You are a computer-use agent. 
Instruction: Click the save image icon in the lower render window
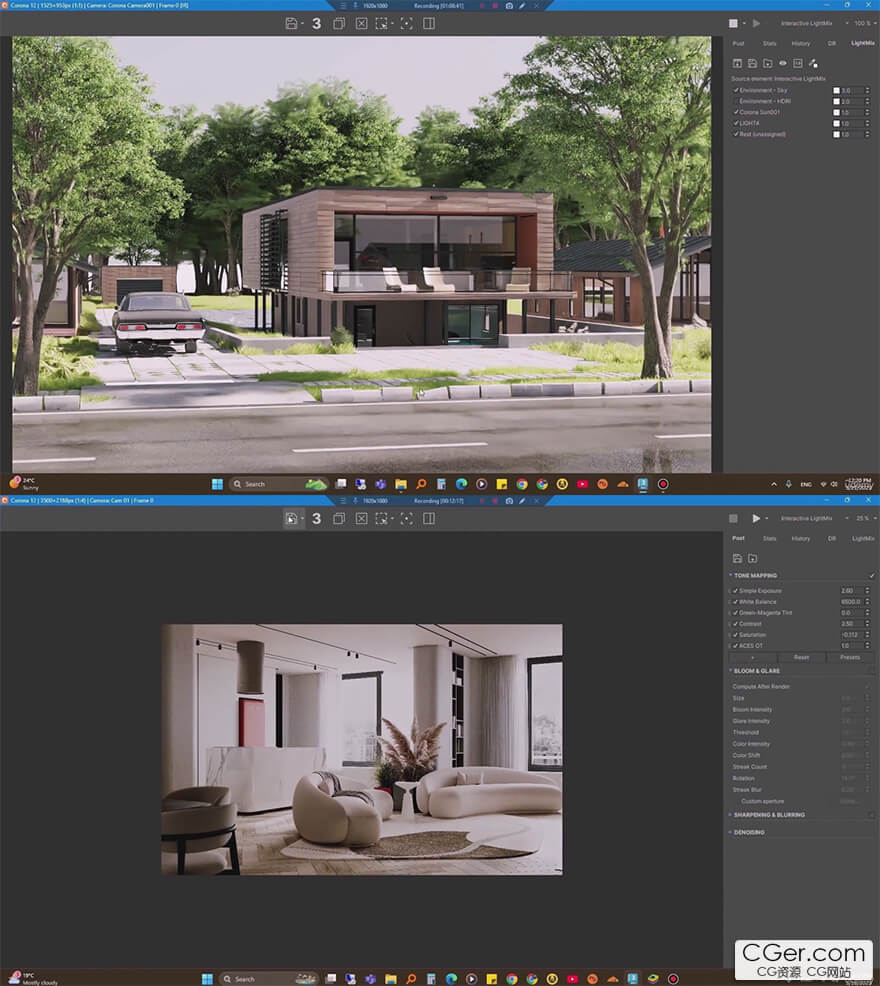(291, 519)
